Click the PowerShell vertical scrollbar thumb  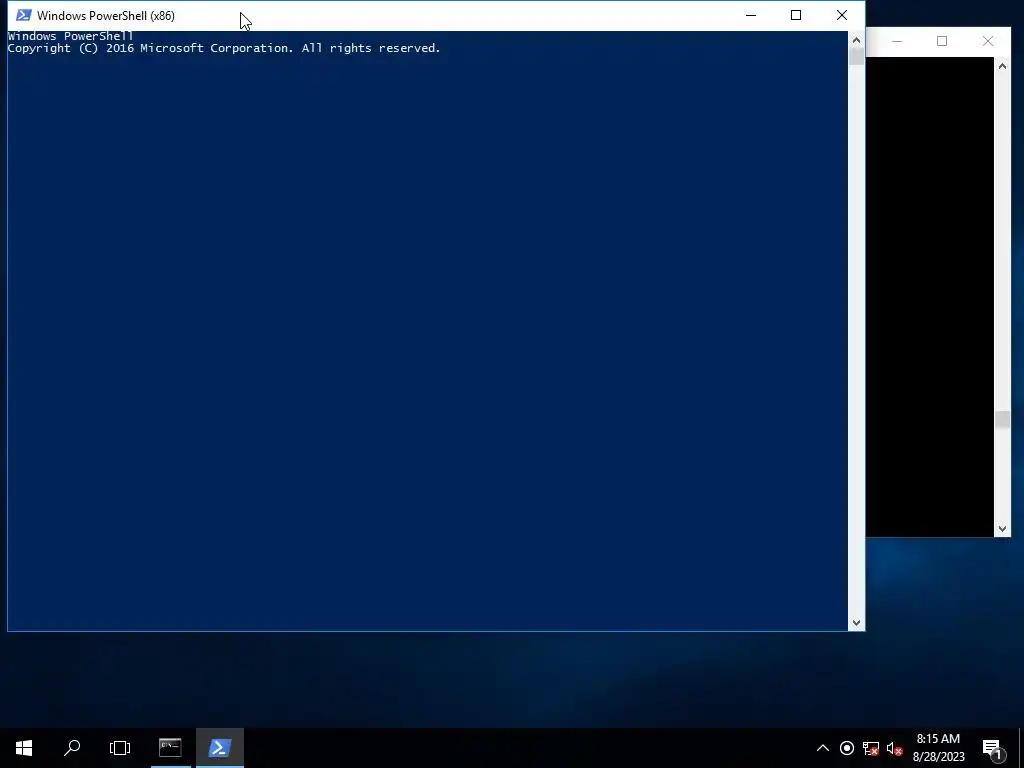pyautogui.click(x=856, y=57)
